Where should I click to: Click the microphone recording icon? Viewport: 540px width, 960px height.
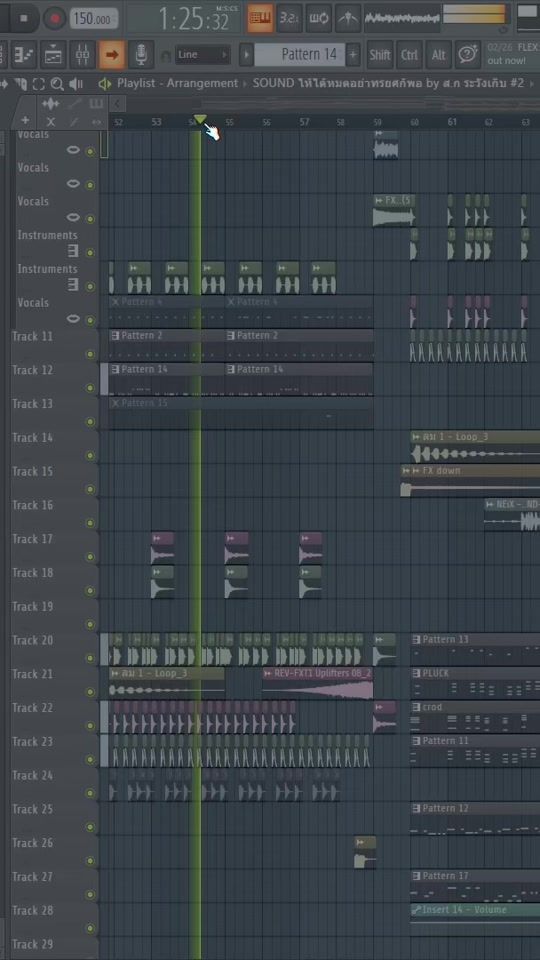click(x=141, y=55)
